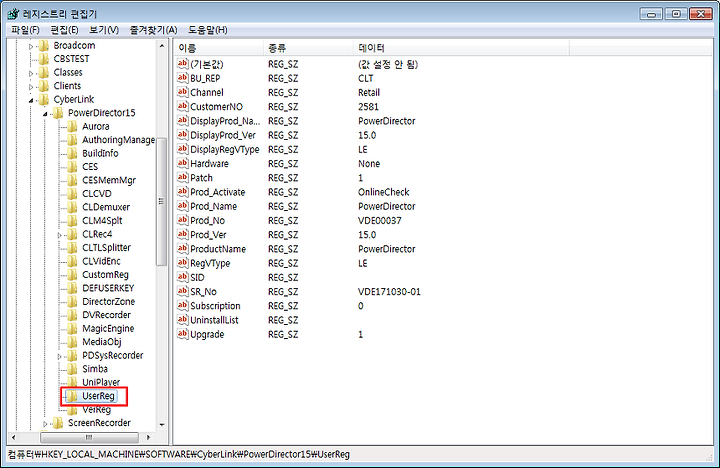Click the SR_No string value icon
This screenshot has height=468, width=720.
182,291
